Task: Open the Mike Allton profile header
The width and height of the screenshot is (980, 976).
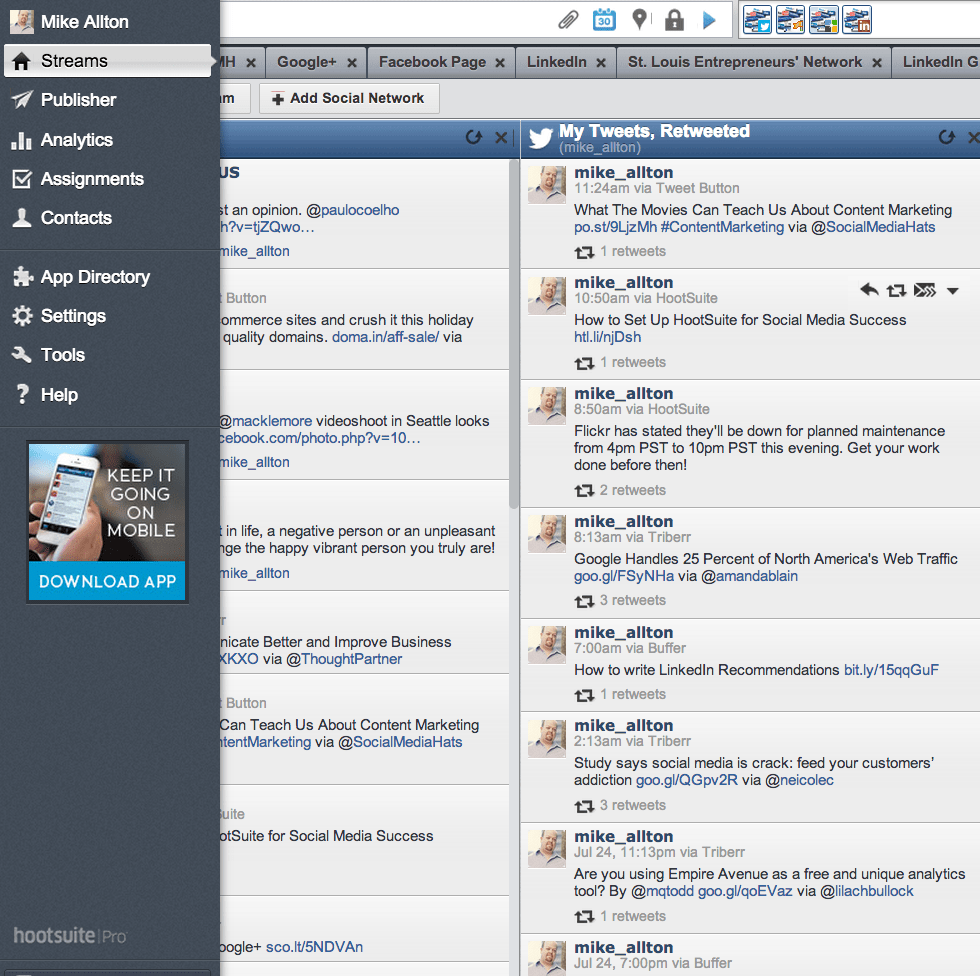Action: click(x=70, y=22)
